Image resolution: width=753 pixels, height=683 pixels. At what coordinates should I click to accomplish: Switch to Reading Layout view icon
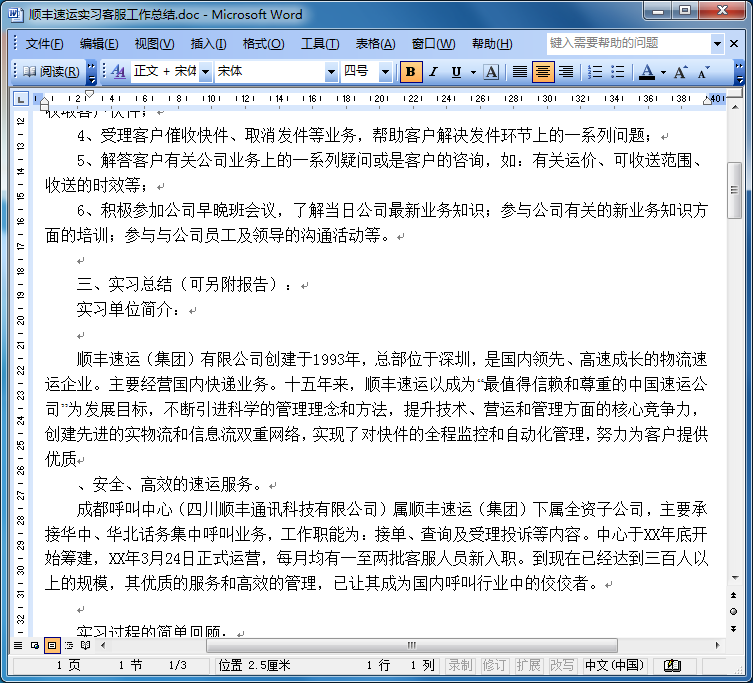tap(85, 645)
